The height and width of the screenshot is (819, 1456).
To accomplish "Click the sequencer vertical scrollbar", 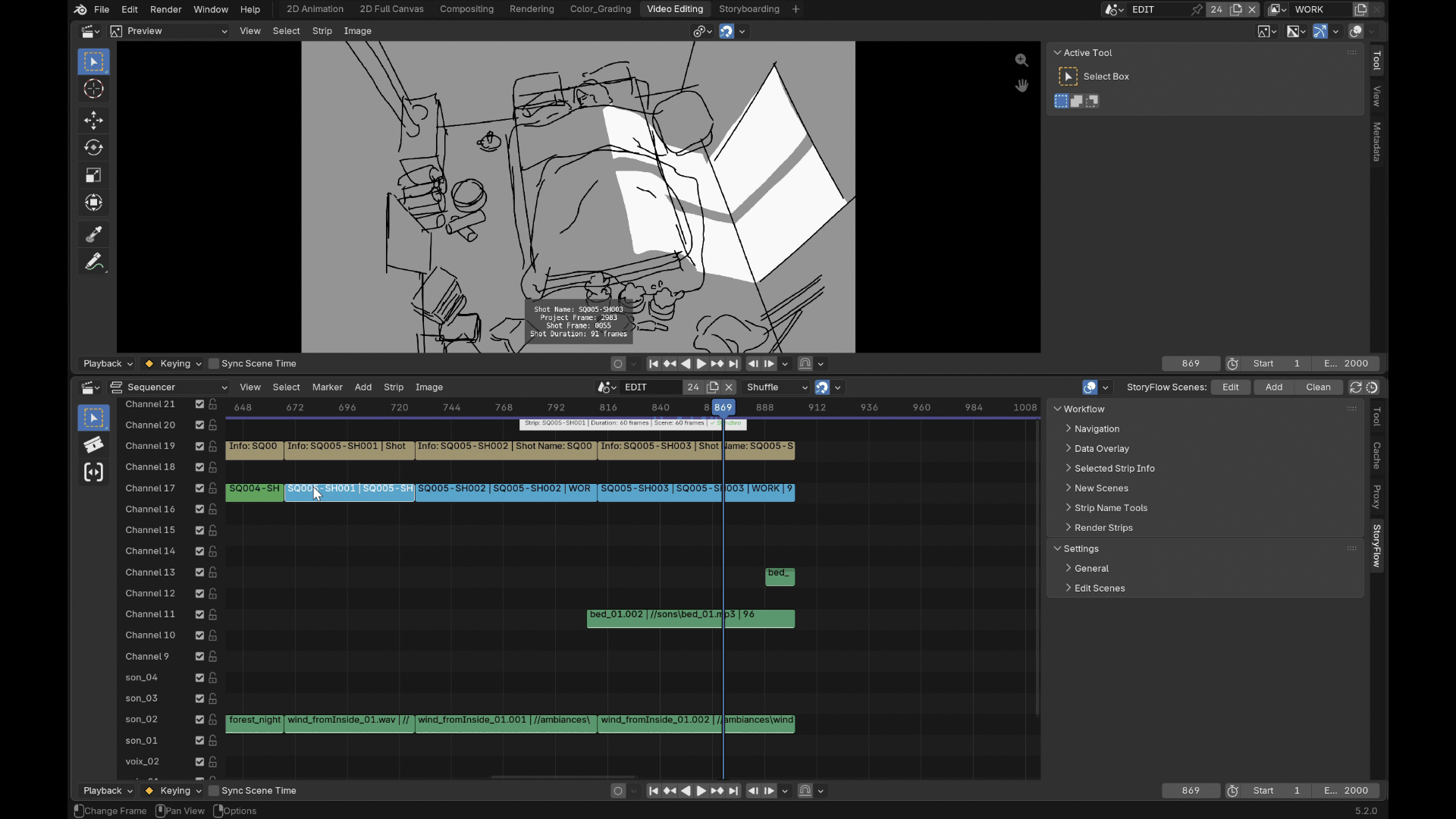I will 1037,567.
